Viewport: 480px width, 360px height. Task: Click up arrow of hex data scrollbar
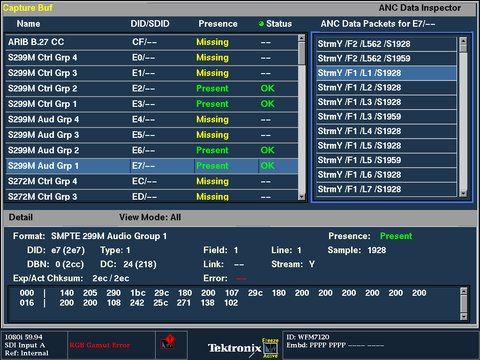(x=464, y=291)
